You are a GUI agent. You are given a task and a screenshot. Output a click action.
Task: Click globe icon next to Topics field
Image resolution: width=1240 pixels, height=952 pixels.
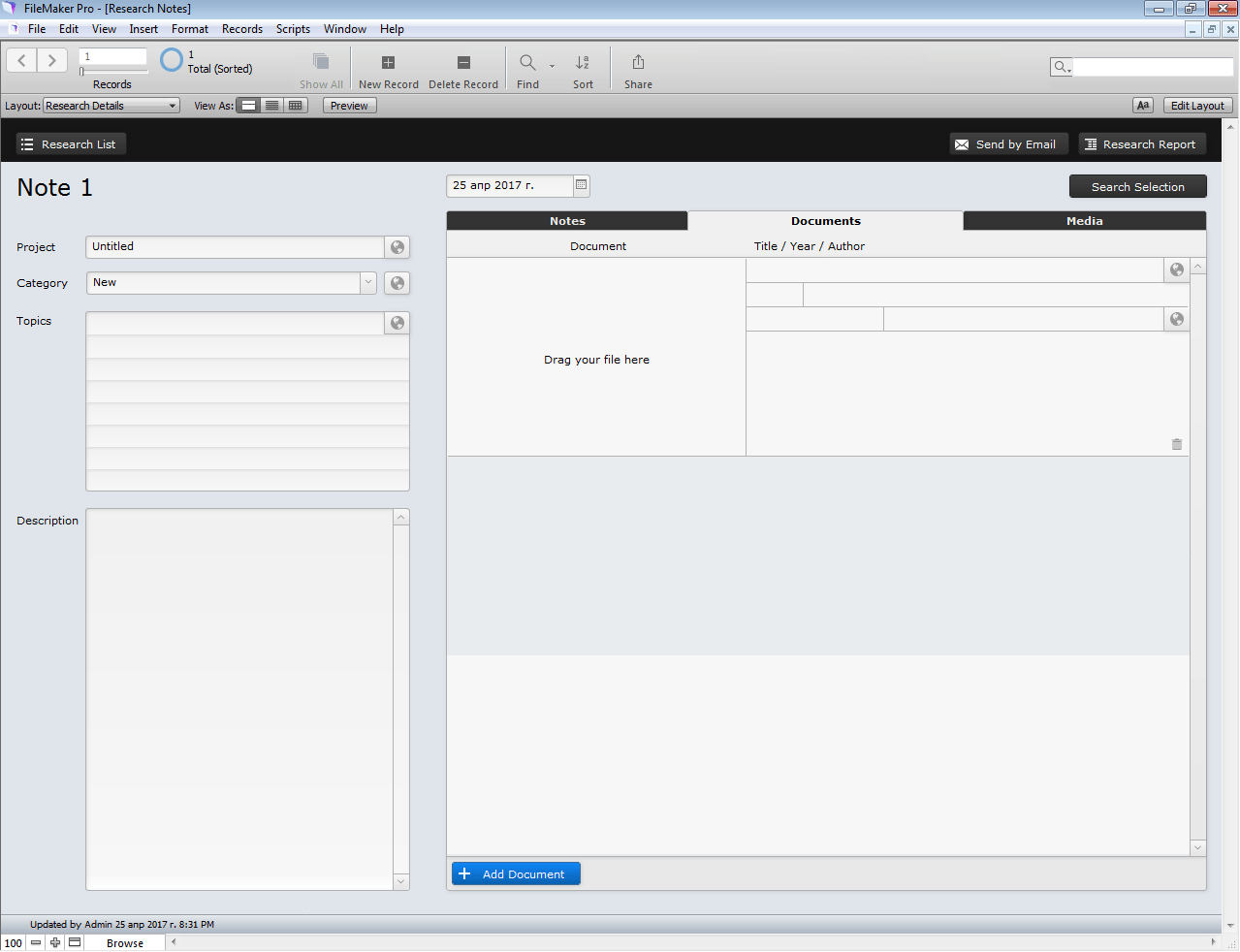pyautogui.click(x=397, y=323)
